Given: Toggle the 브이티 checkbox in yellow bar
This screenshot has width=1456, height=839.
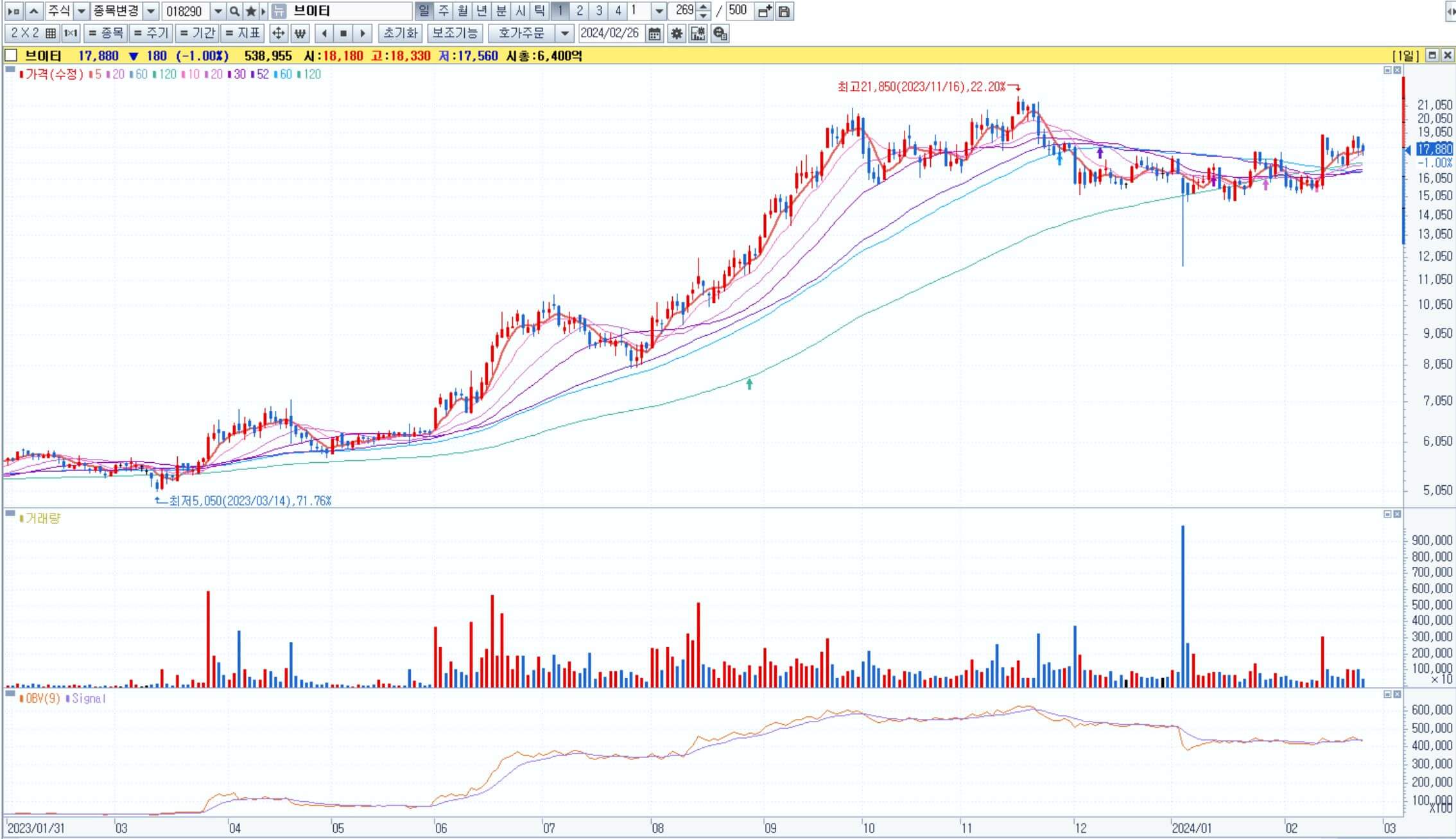Looking at the screenshot, I should (x=11, y=56).
